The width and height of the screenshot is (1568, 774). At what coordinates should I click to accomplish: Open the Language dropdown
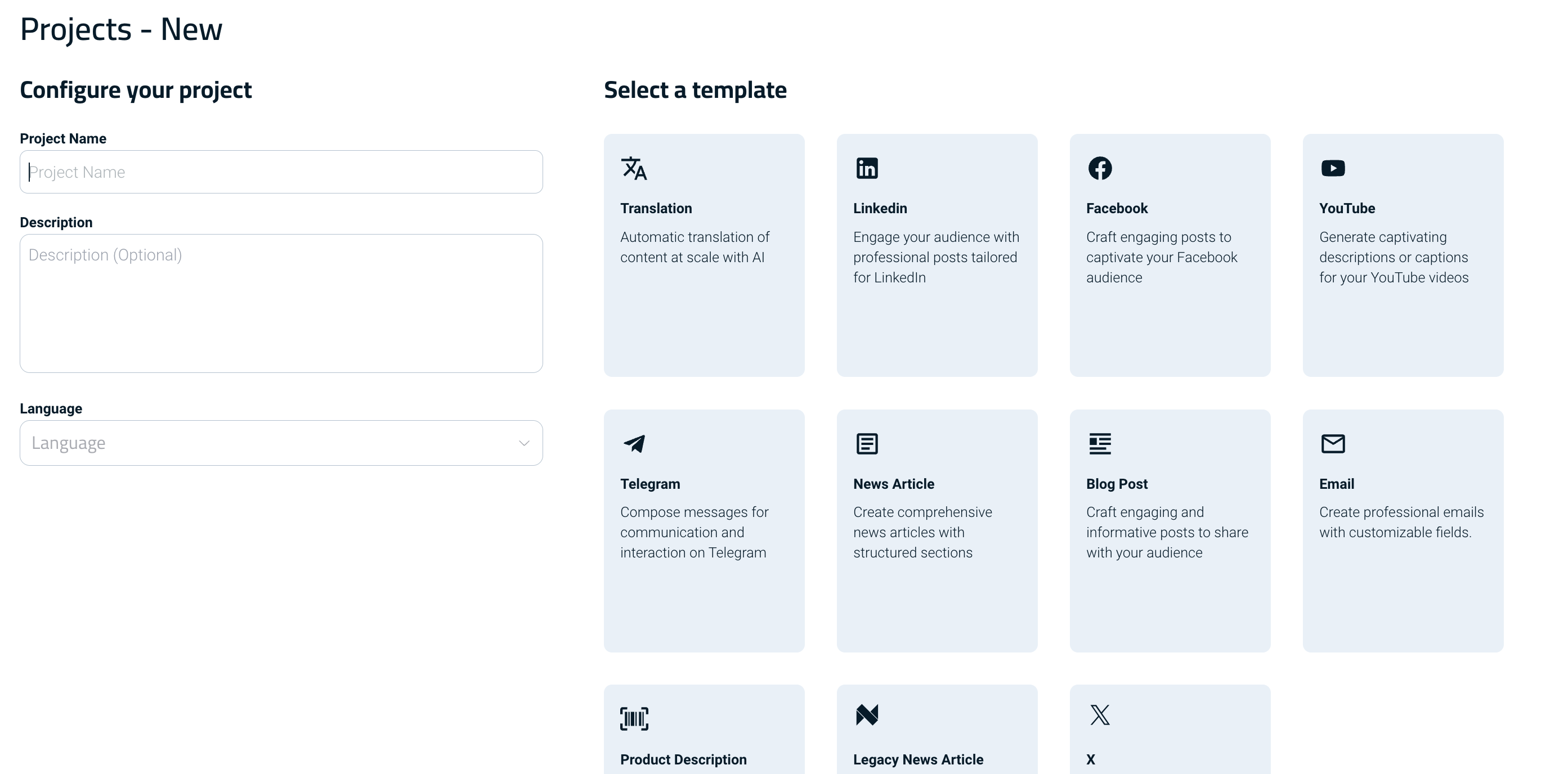pos(281,443)
